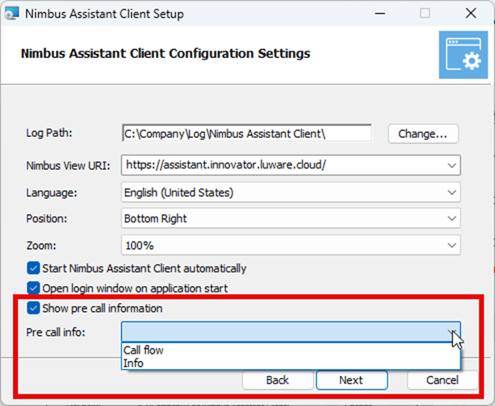Open the Nimbus View URI dropdown
The image size is (495, 406).
tap(452, 165)
